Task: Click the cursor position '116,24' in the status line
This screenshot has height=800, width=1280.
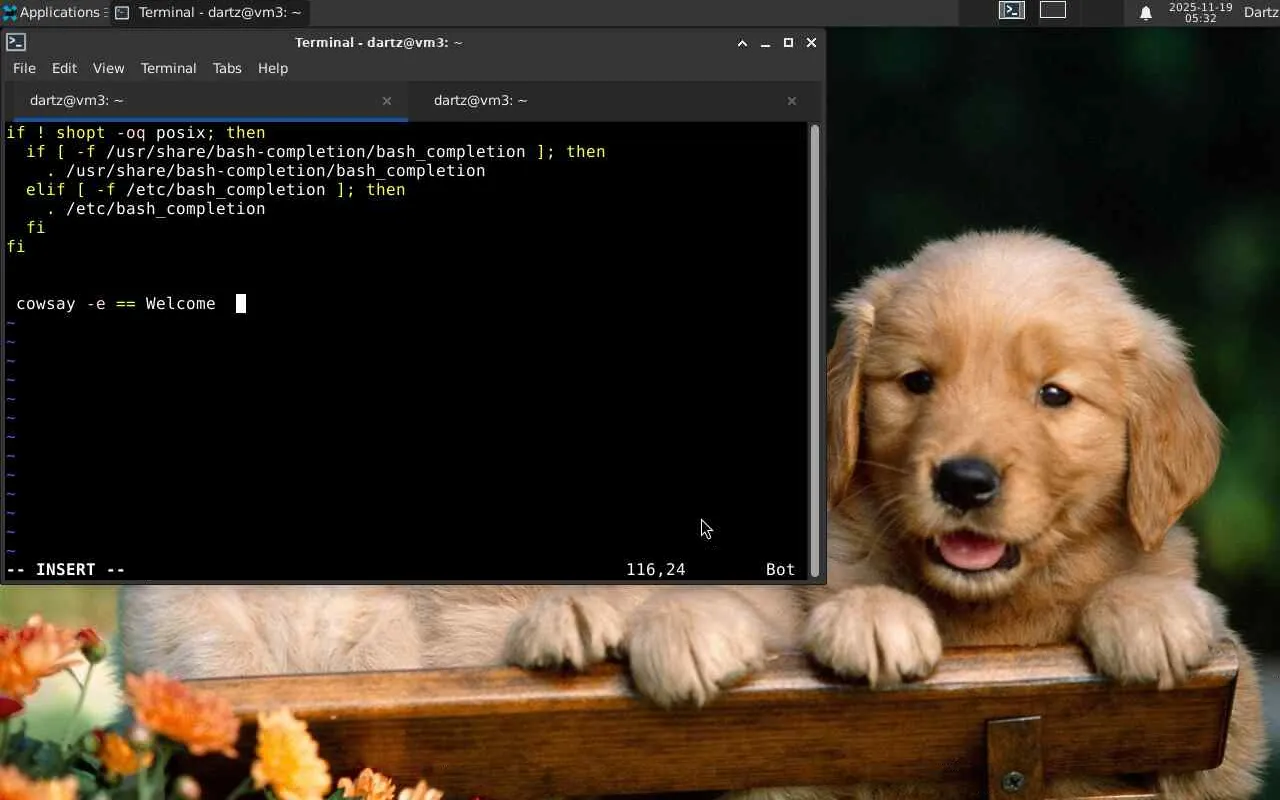Action: (x=656, y=570)
